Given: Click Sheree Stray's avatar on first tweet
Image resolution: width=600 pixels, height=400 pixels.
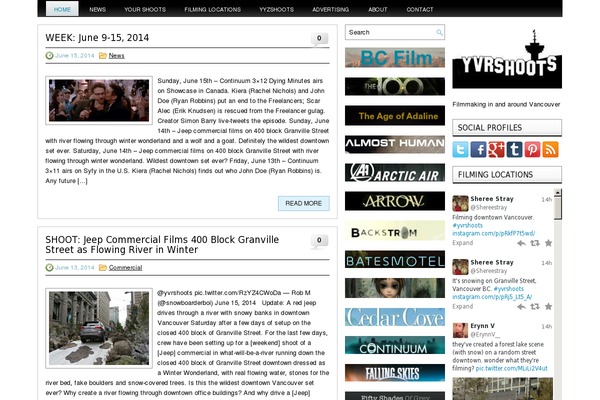Looking at the screenshot, I should click(x=460, y=203).
